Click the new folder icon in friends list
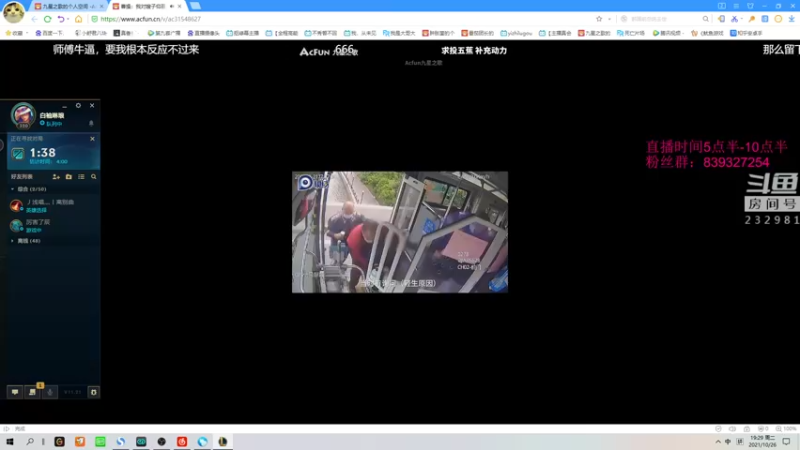Viewport: 800px width, 450px height. (x=69, y=177)
